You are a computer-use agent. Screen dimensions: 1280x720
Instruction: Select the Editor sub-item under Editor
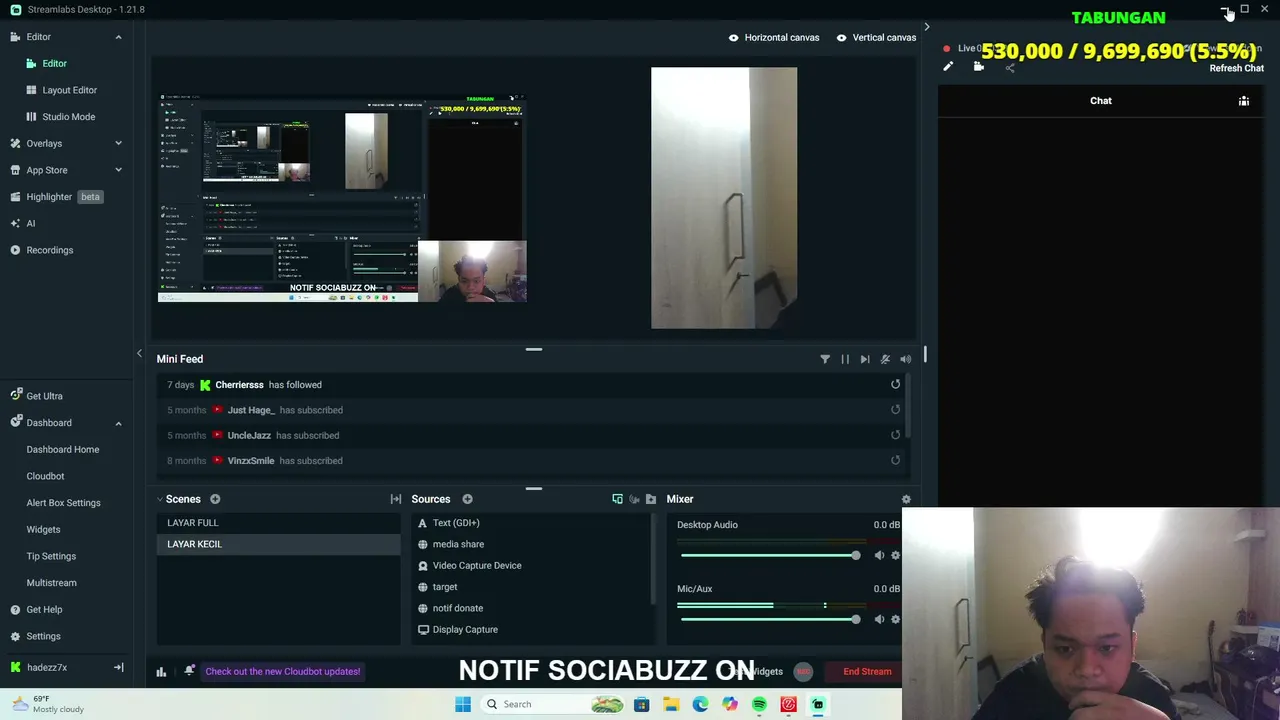tap(54, 63)
